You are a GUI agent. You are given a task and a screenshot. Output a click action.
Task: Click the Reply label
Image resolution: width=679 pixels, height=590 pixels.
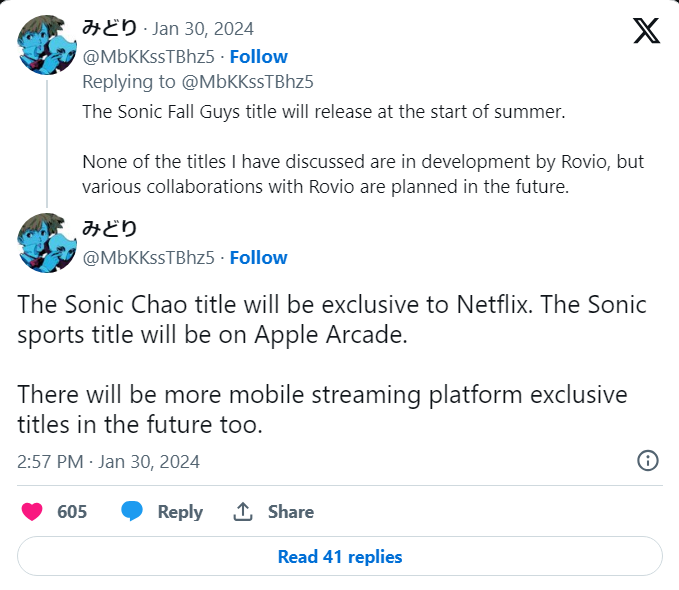pos(180,512)
